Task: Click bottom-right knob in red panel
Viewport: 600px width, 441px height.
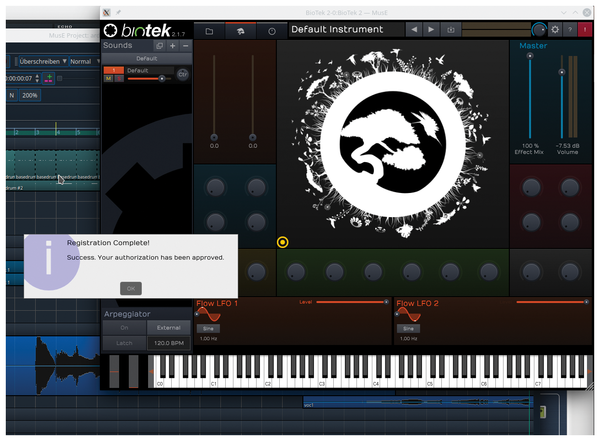Action: (570, 222)
